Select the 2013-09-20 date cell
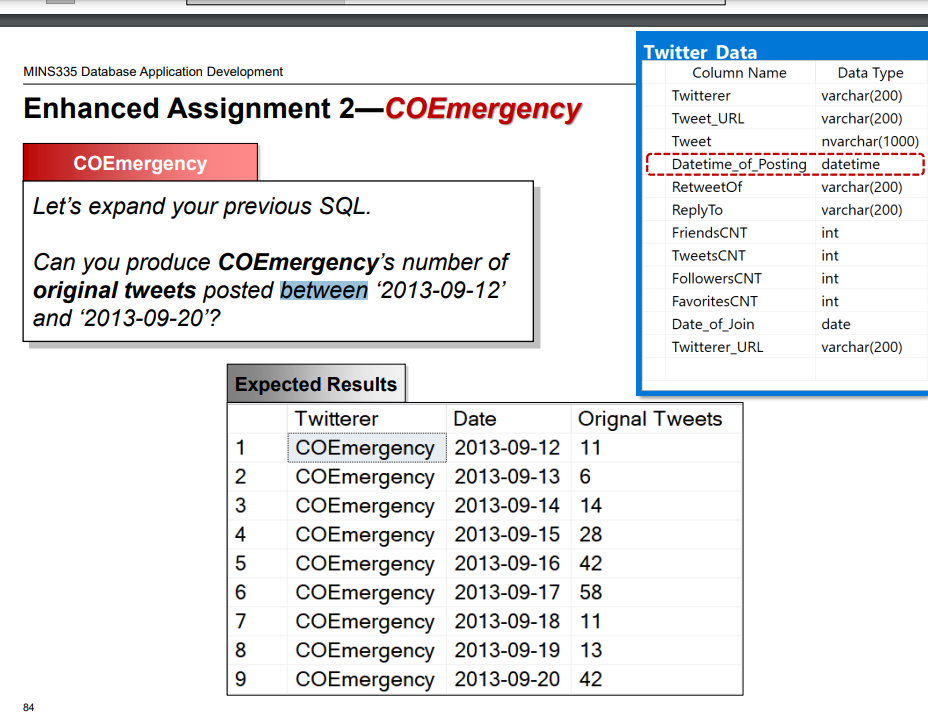Image resolution: width=928 pixels, height=725 pixels. (x=509, y=679)
